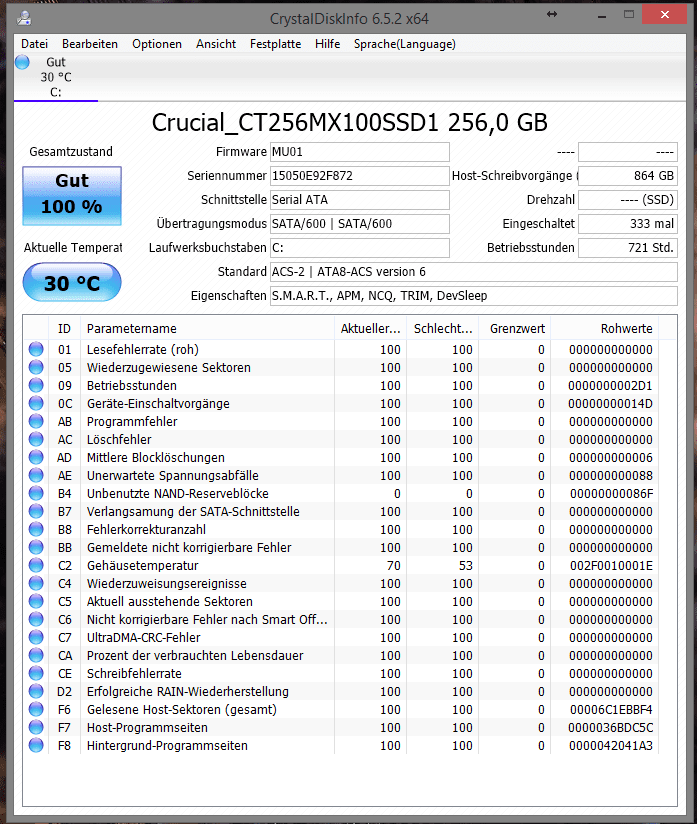Screen dimensions: 697x824
Task: Maximize the CrystalDiskInfo window
Action: click(629, 15)
